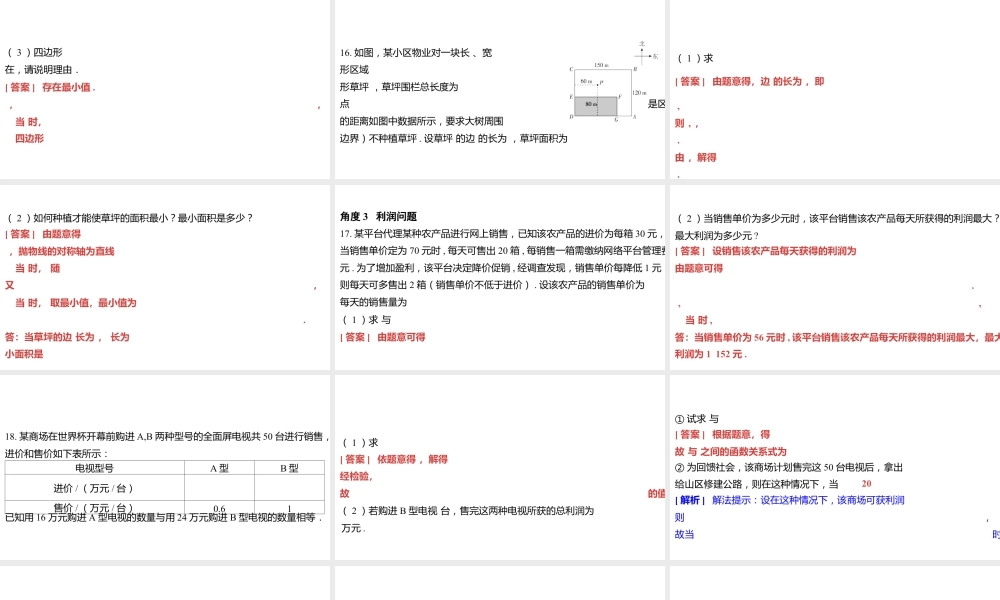
Task: Click the 电视型号 header cell of the table
Action: pos(95,467)
